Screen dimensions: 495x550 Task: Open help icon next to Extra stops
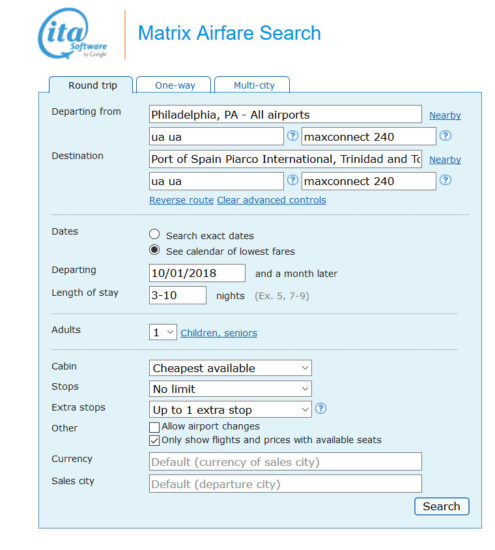320,409
